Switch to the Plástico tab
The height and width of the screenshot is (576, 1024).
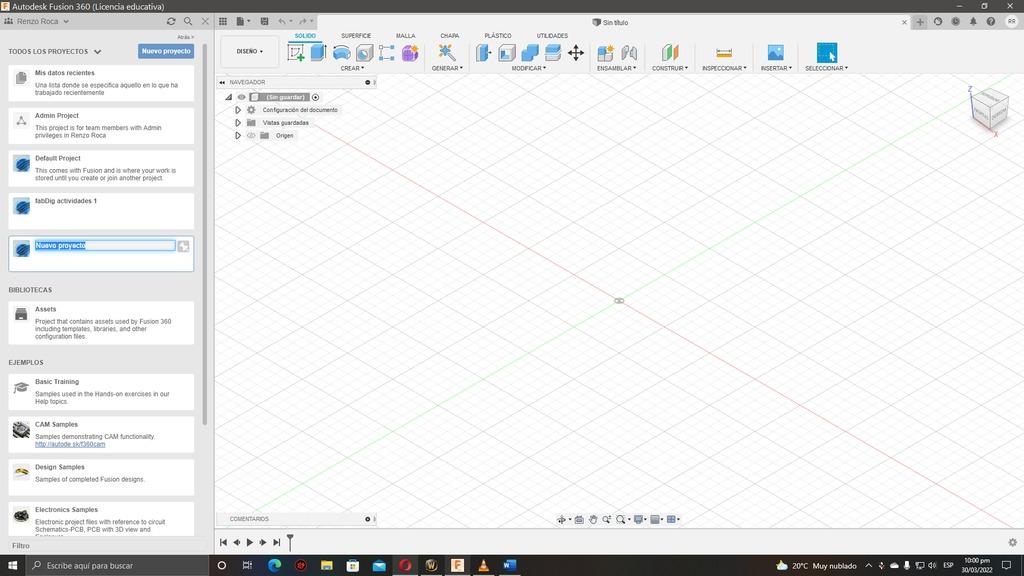(x=498, y=36)
